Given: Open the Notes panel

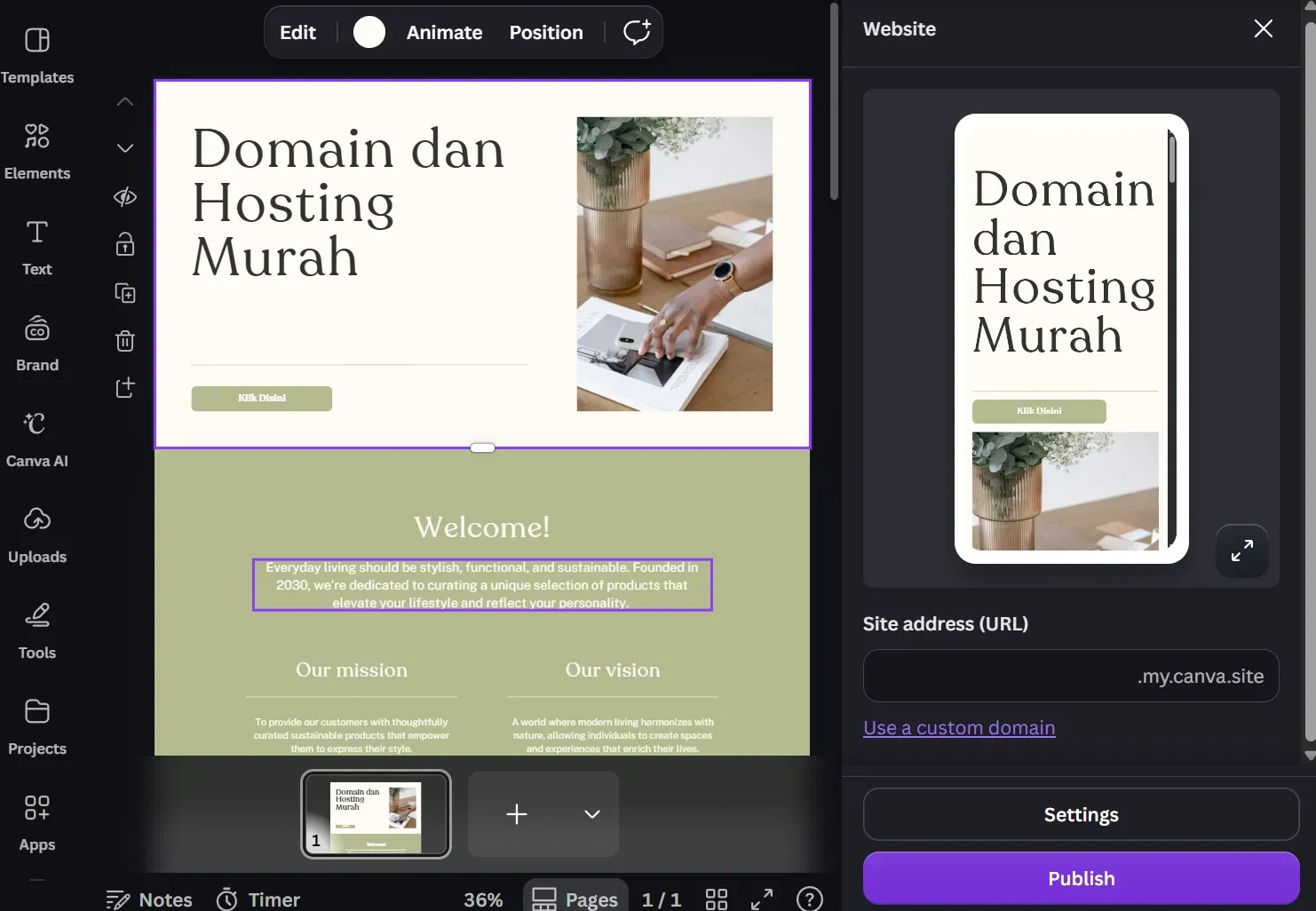Looking at the screenshot, I should pos(149,899).
